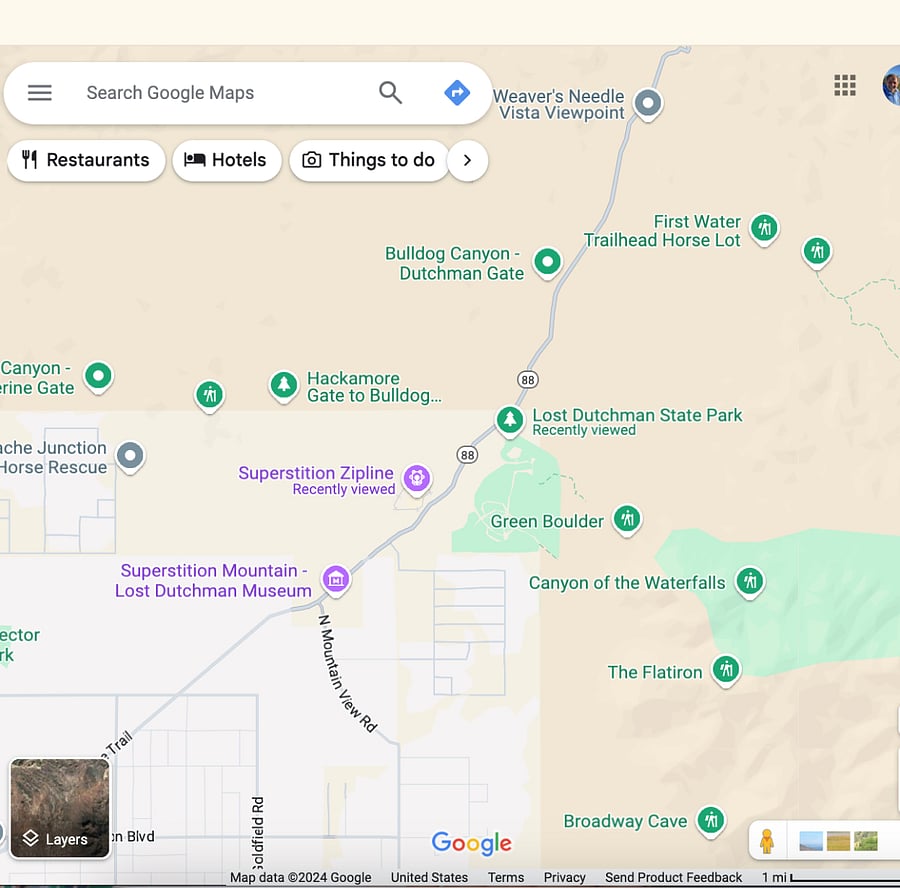The width and height of the screenshot is (900, 888).
Task: Click the Superstition Zipline label text
Action: pos(316,473)
